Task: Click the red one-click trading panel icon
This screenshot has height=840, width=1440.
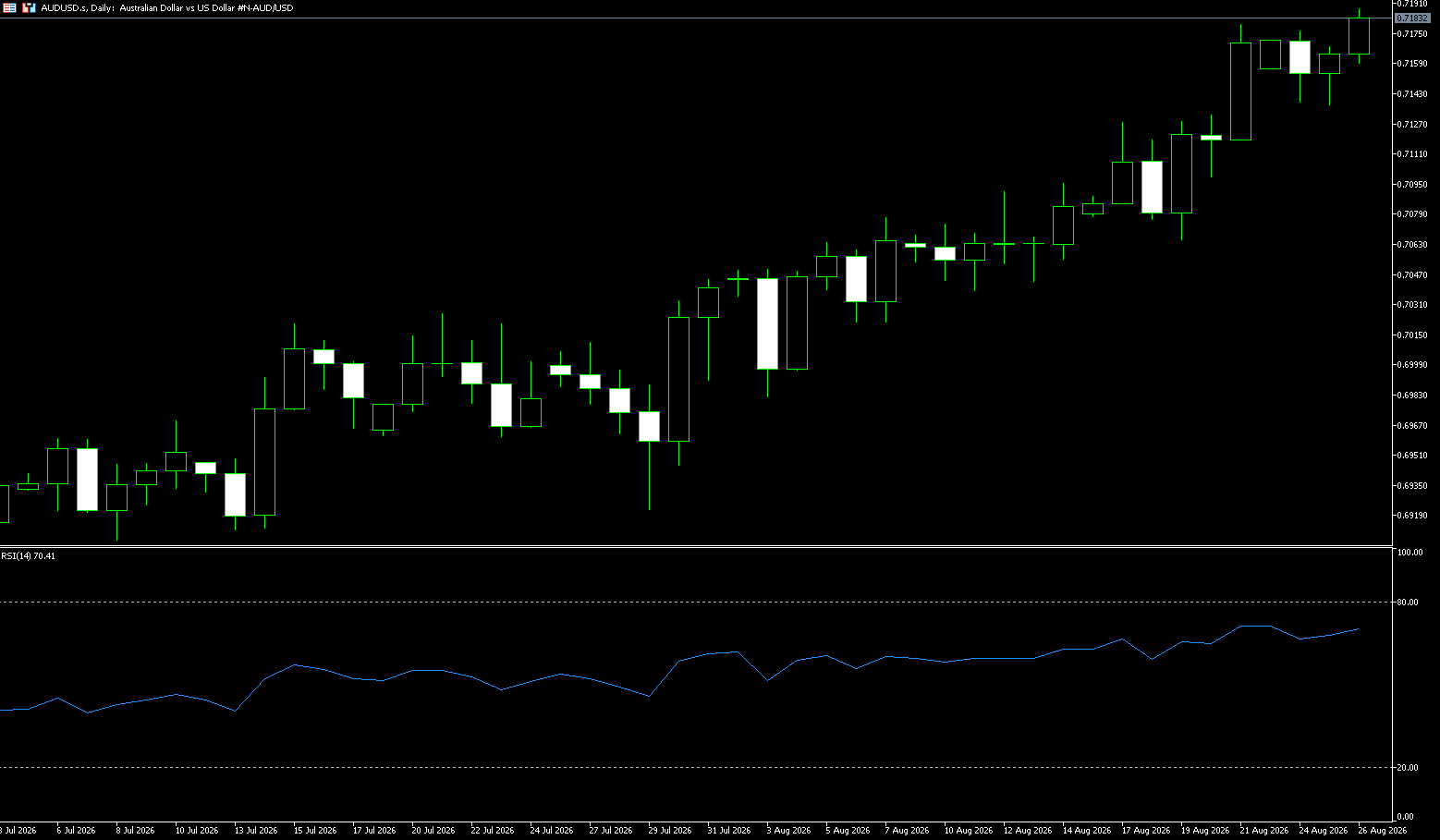Action: (9, 7)
